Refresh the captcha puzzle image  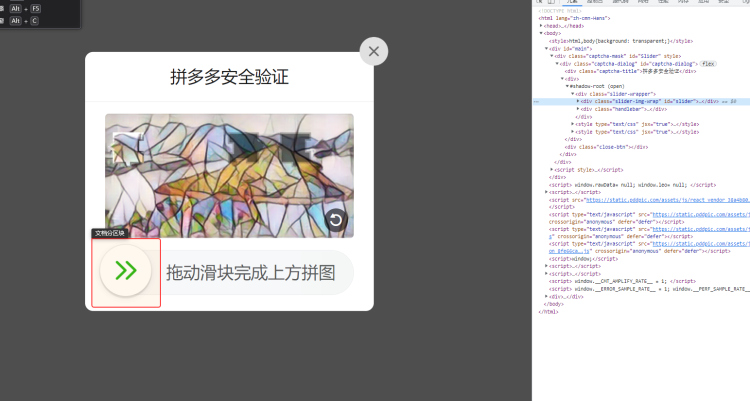336,220
